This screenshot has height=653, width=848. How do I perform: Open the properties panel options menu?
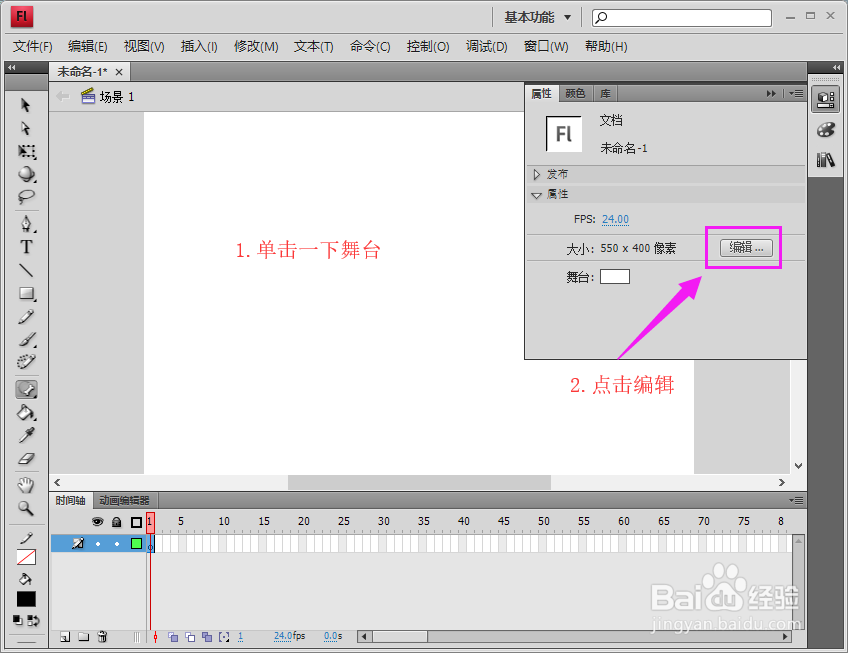click(x=796, y=94)
